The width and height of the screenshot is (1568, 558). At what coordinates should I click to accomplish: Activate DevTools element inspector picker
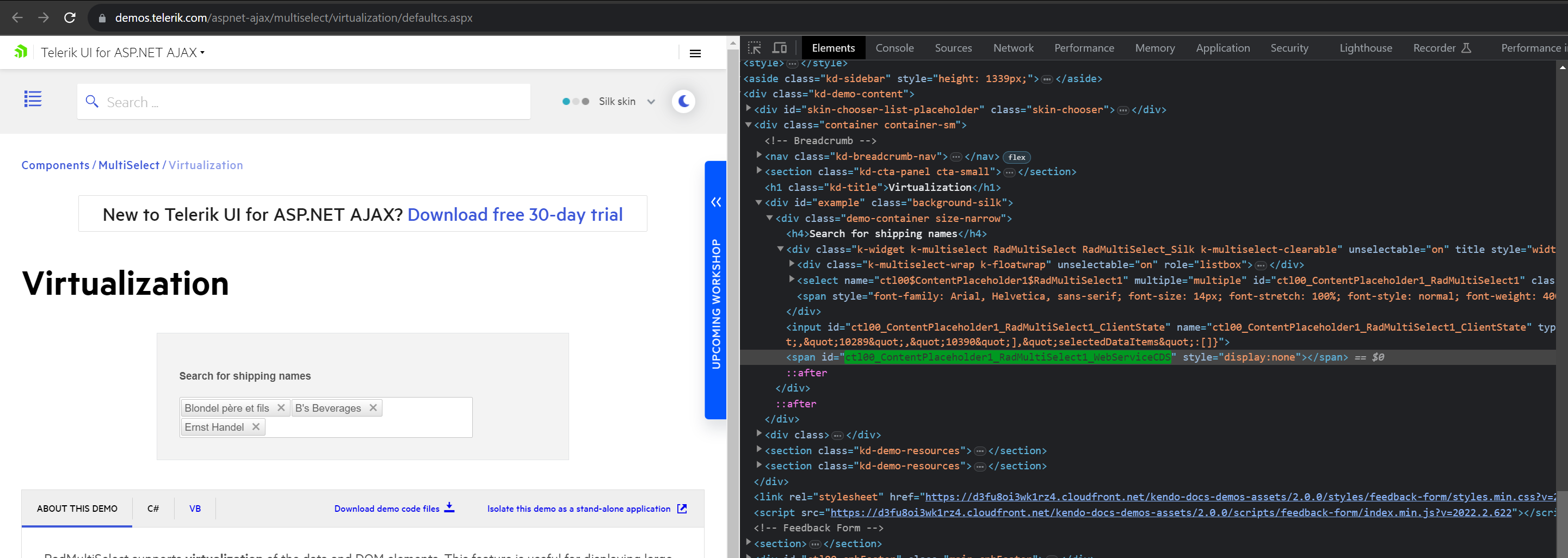coord(755,48)
